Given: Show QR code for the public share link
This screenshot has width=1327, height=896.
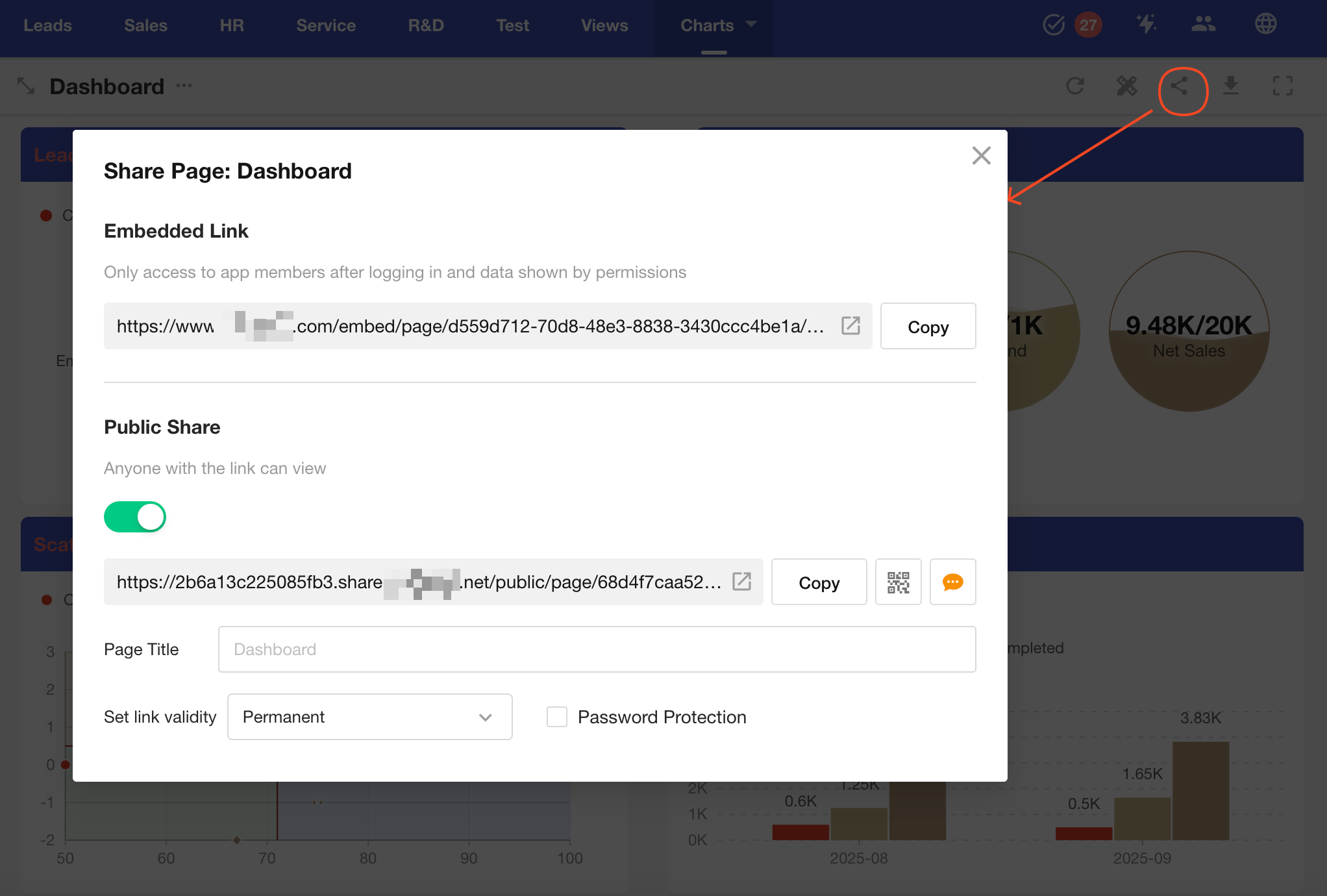Looking at the screenshot, I should 898,582.
